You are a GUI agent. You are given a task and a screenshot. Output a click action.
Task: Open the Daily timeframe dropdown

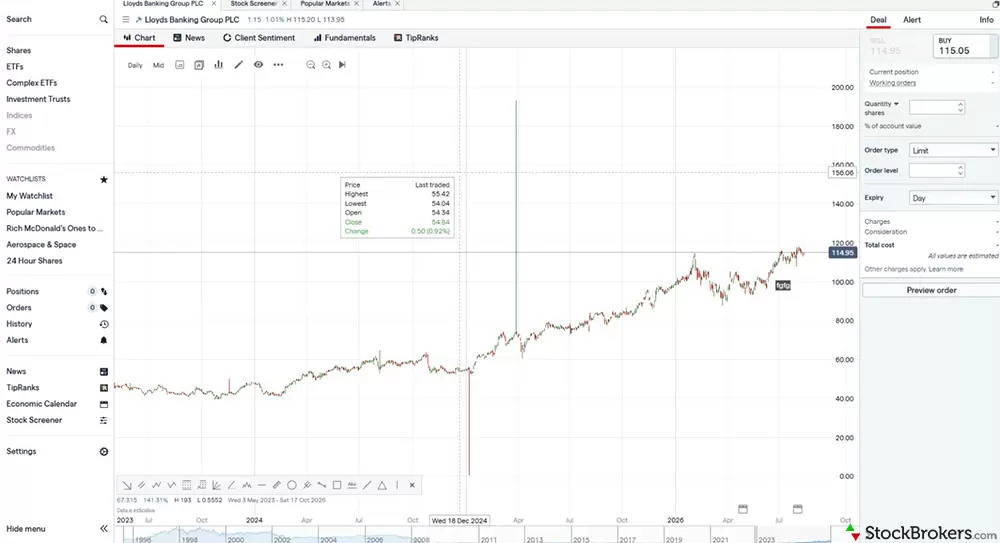pyautogui.click(x=135, y=65)
